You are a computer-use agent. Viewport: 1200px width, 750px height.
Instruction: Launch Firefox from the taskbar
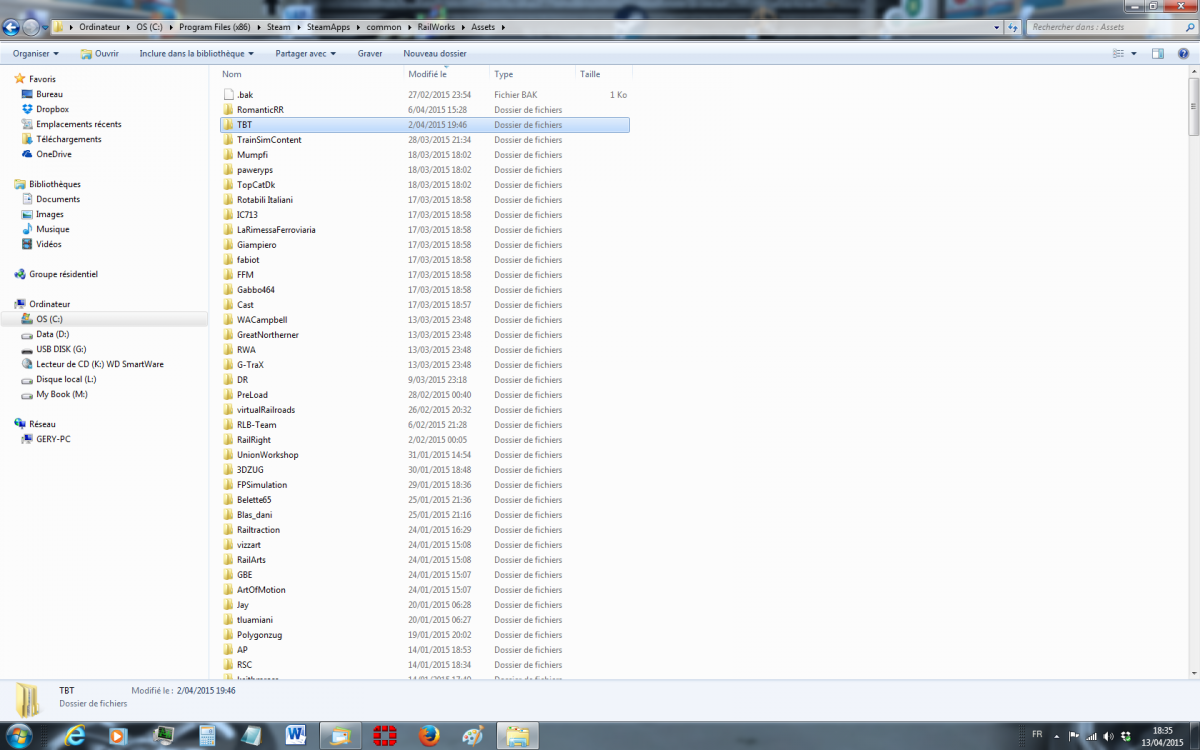pyautogui.click(x=430, y=735)
